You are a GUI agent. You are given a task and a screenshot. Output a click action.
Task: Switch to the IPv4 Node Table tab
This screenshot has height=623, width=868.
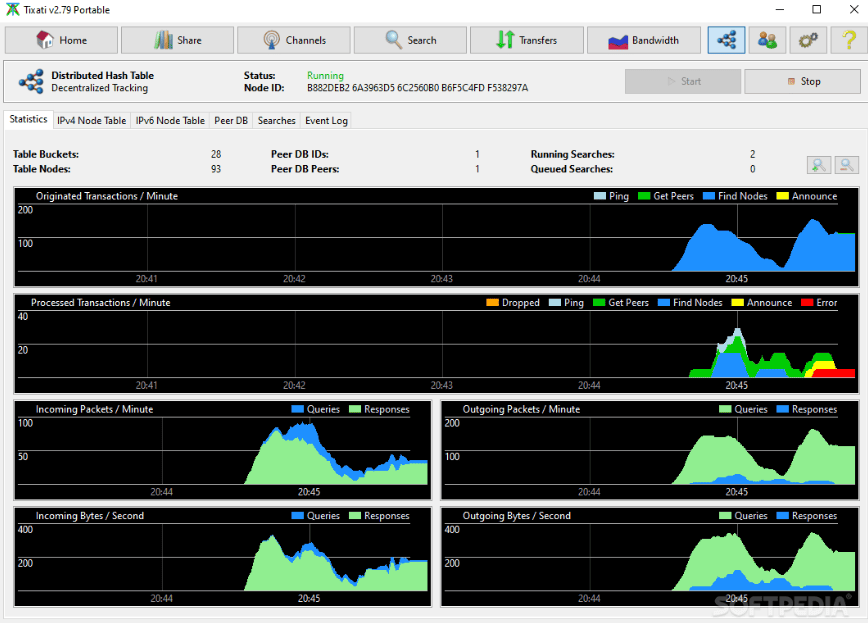(x=92, y=121)
